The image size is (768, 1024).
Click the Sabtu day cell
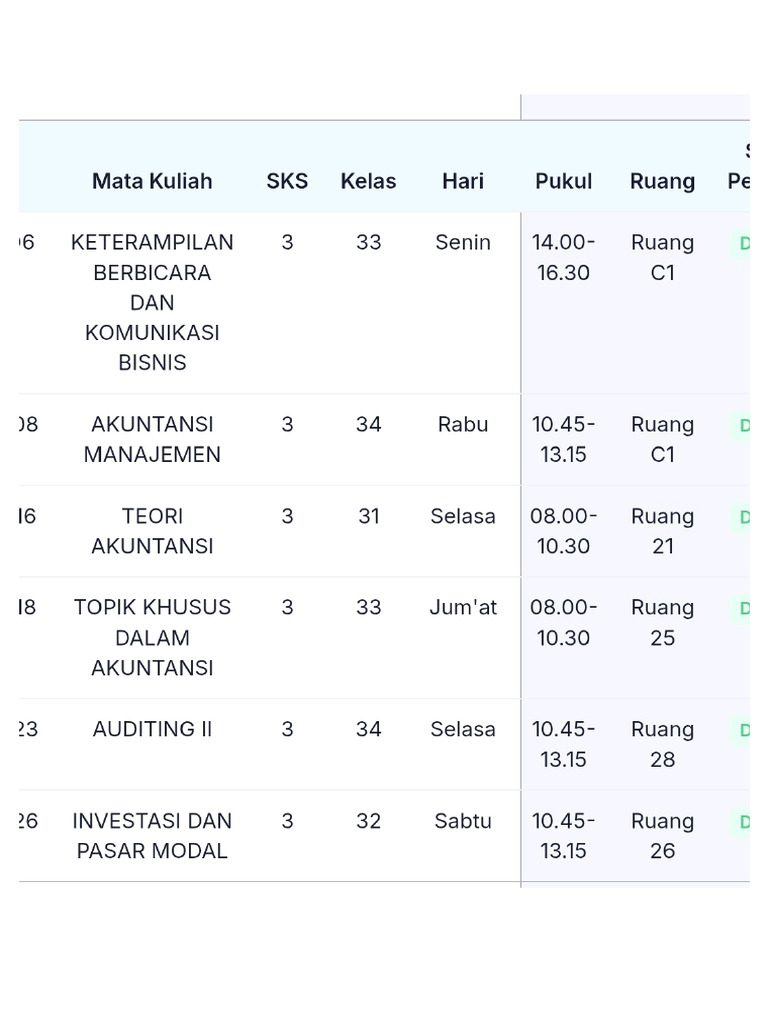463,821
